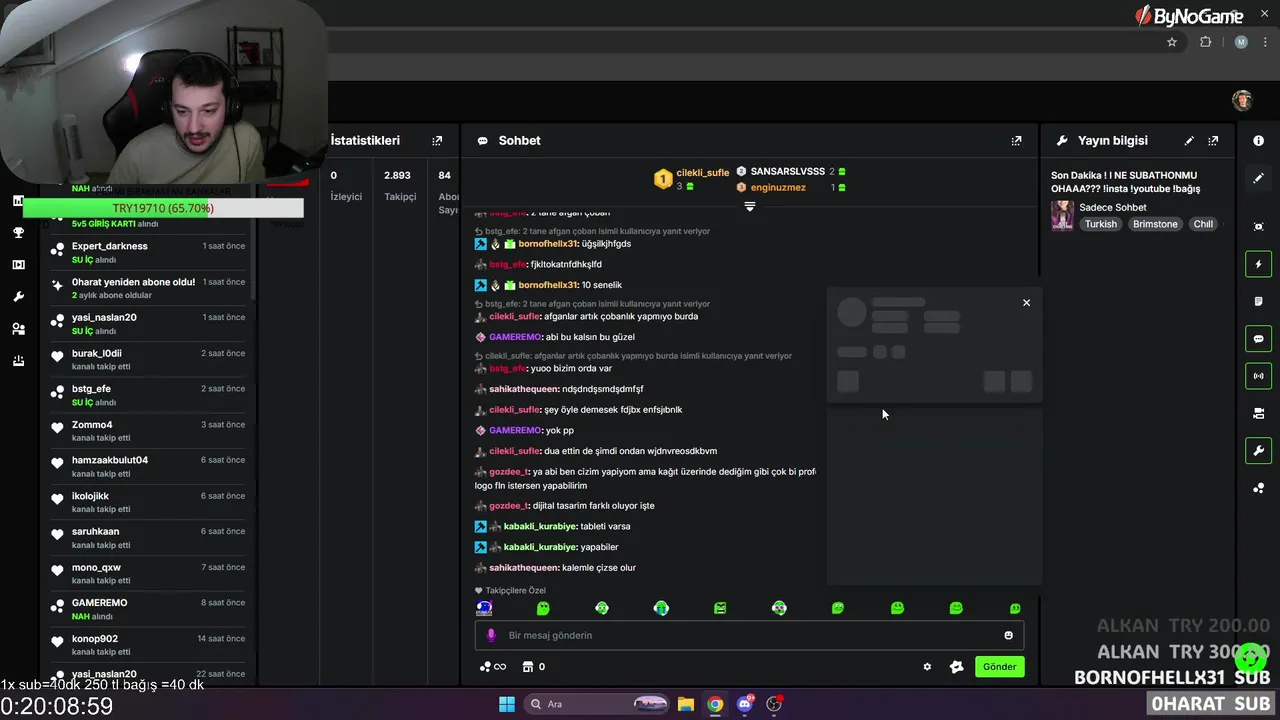Open the community users icon in left sidebar
Viewport: 1280px width, 720px height.
[x=18, y=329]
